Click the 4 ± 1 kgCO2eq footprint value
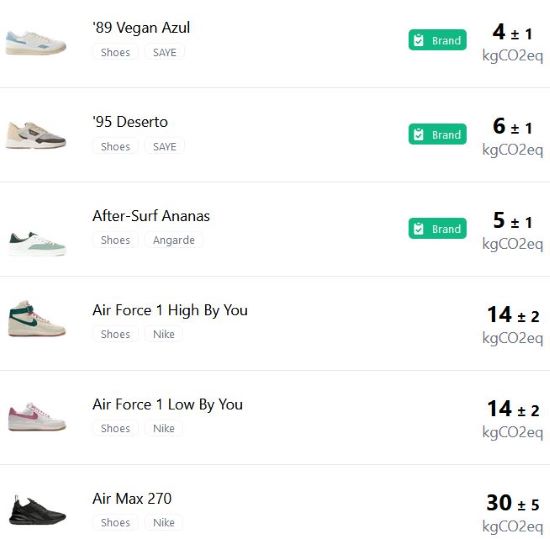The width and height of the screenshot is (550, 540). pos(512,42)
